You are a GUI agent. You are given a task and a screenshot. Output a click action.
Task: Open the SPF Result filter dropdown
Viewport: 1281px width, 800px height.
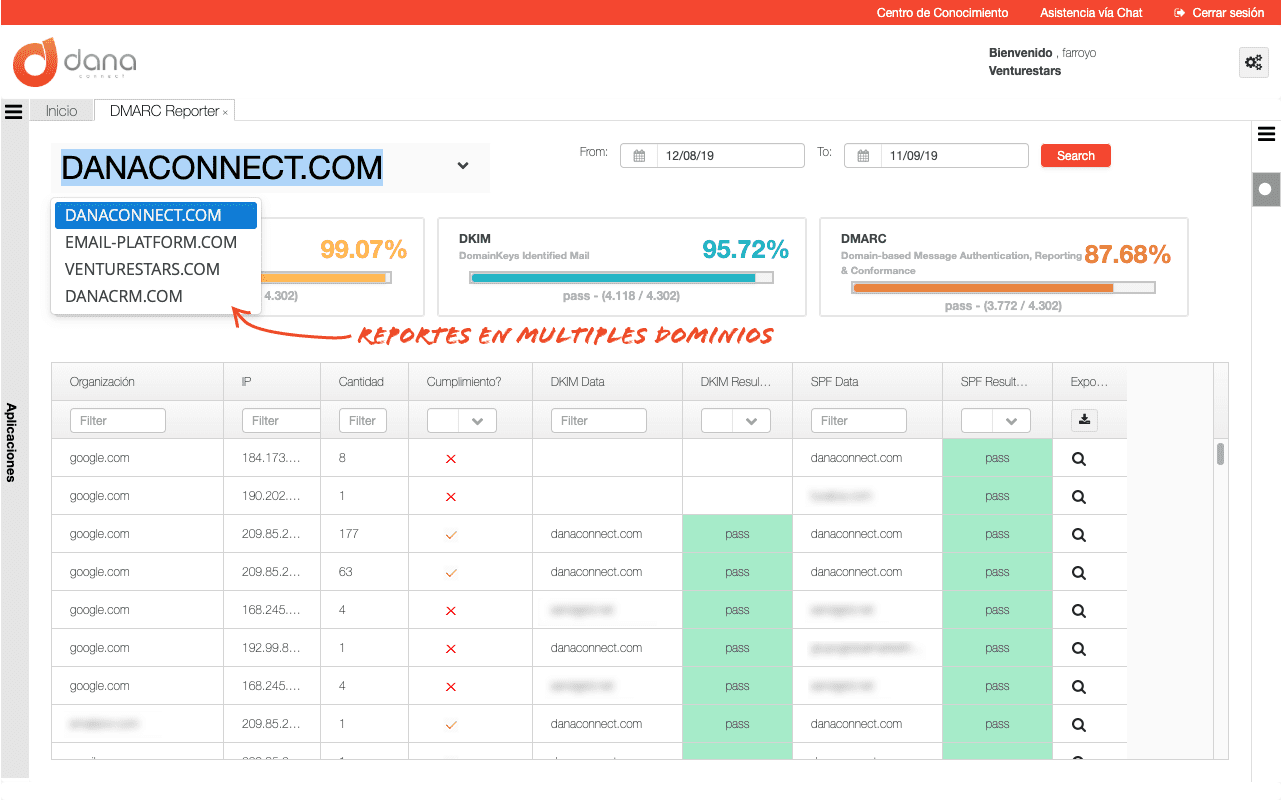996,421
